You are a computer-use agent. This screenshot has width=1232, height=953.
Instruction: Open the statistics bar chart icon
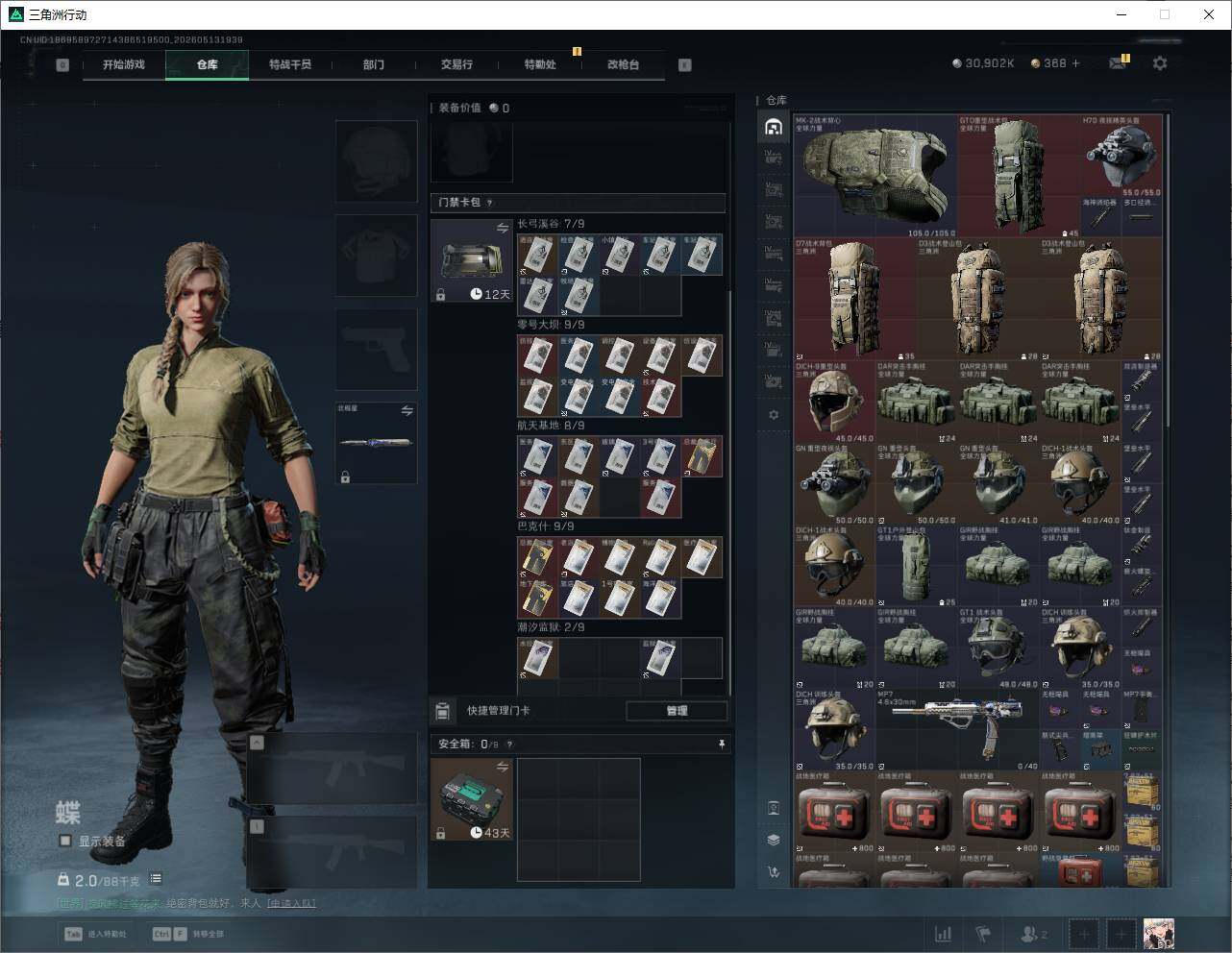944,934
